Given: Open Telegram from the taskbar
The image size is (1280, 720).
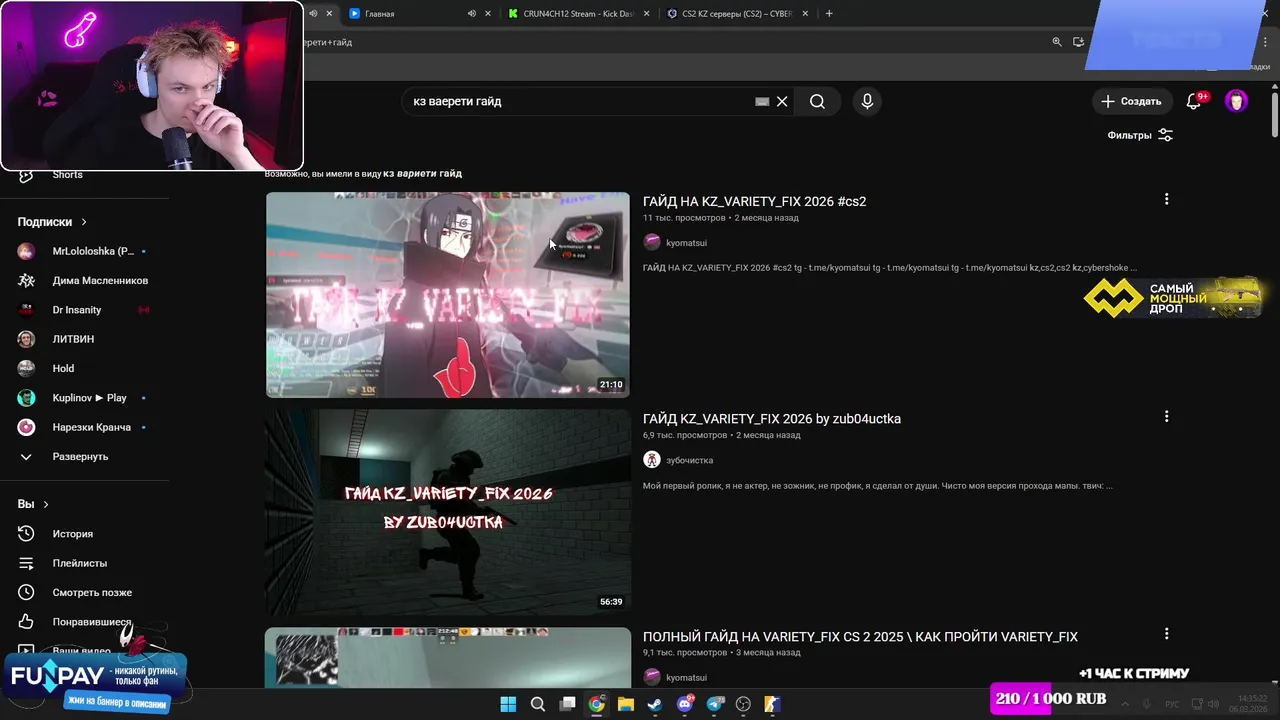Looking at the screenshot, I should click(x=714, y=704).
